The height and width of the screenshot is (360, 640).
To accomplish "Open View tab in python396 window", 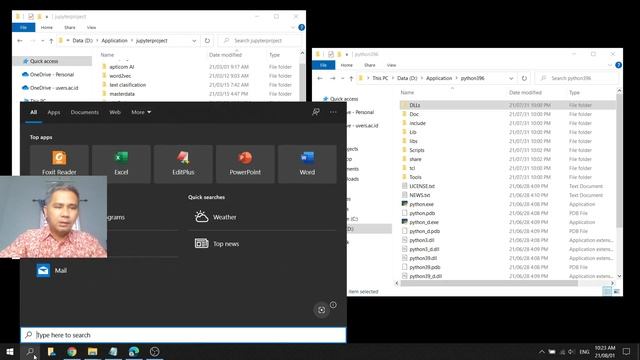I will pyautogui.click(x=391, y=65).
